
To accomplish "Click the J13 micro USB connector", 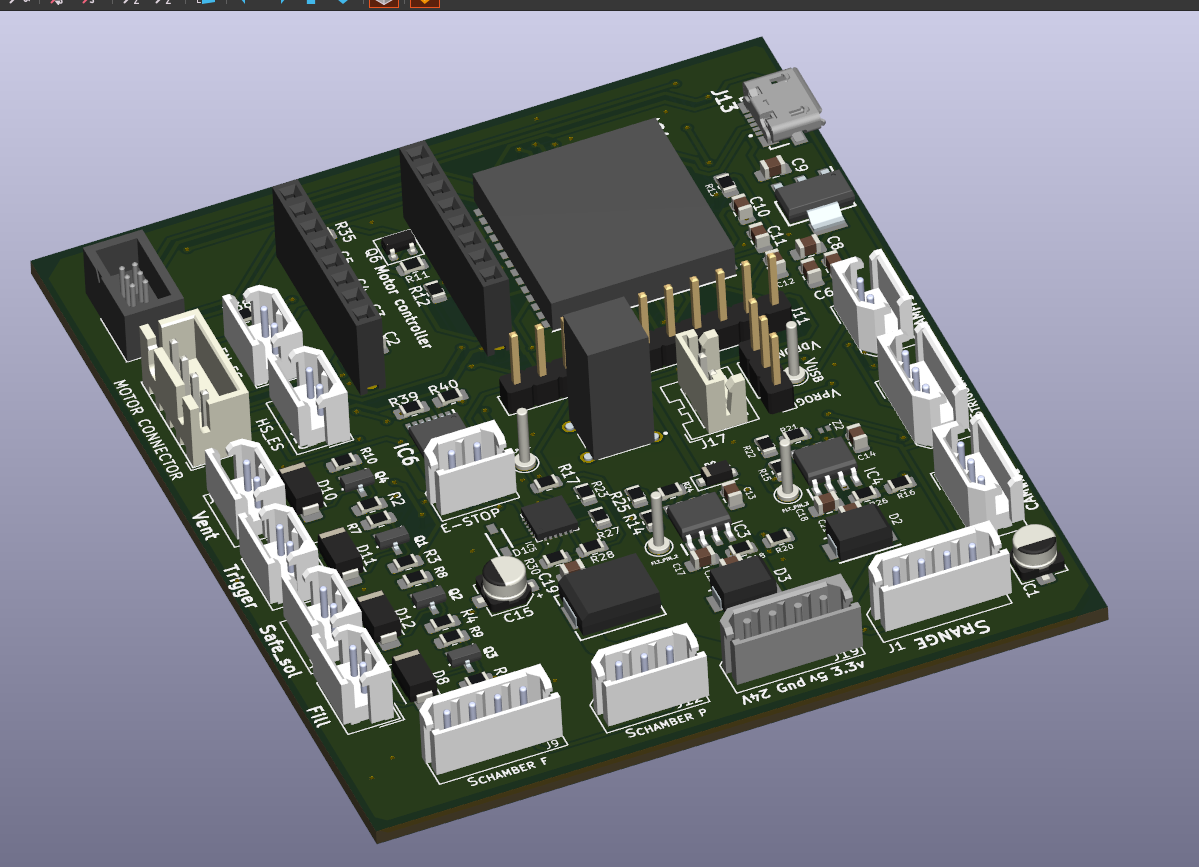I will (787, 103).
